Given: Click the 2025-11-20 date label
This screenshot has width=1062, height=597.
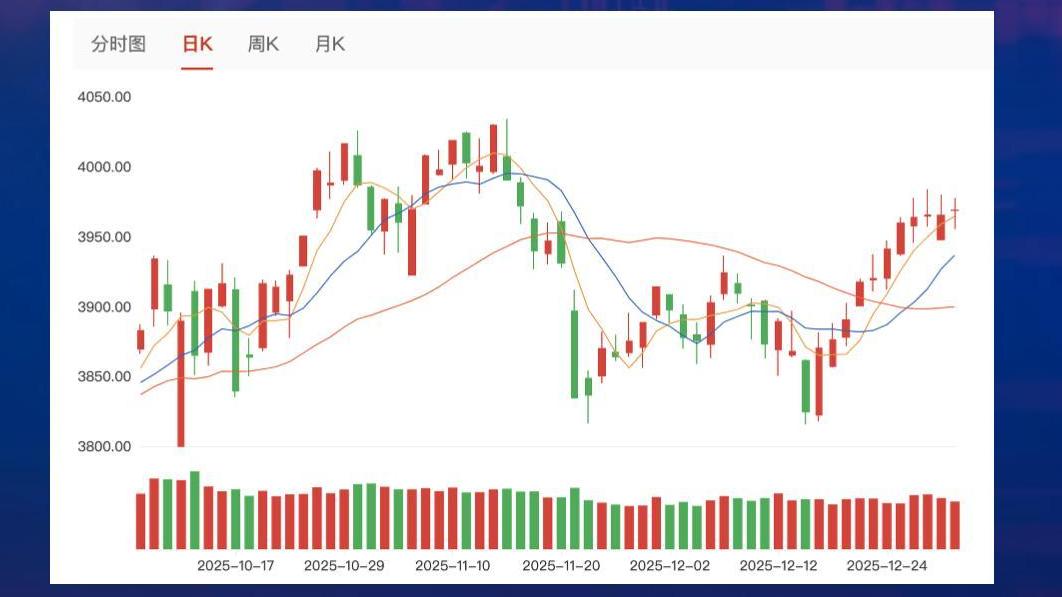Looking at the screenshot, I should tap(561, 565).
